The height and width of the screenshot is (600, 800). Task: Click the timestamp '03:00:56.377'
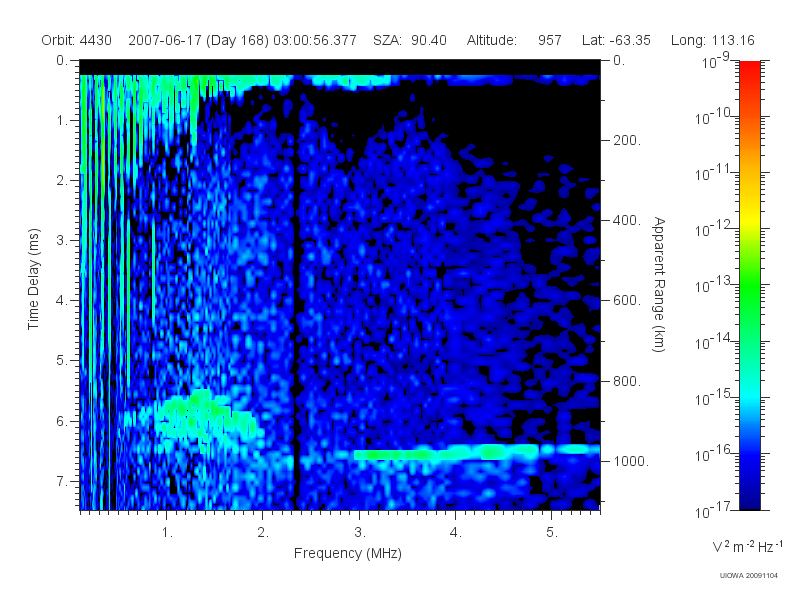(315, 40)
